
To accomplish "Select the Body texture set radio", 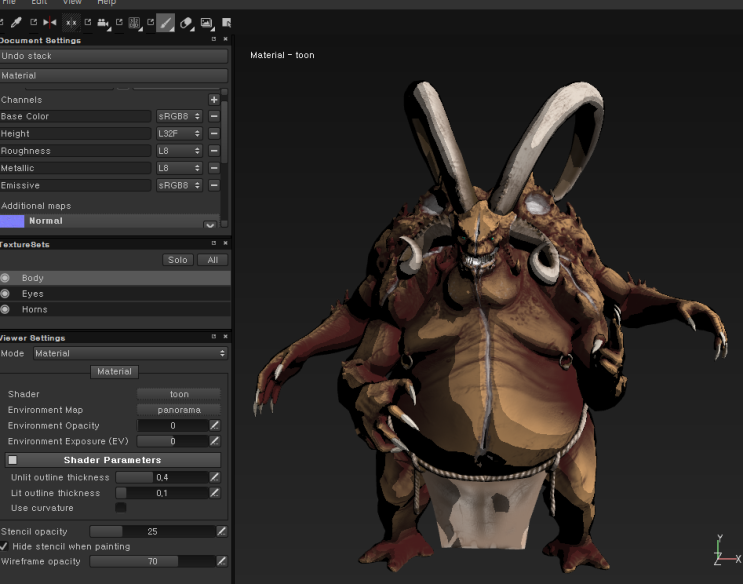I will (5, 278).
